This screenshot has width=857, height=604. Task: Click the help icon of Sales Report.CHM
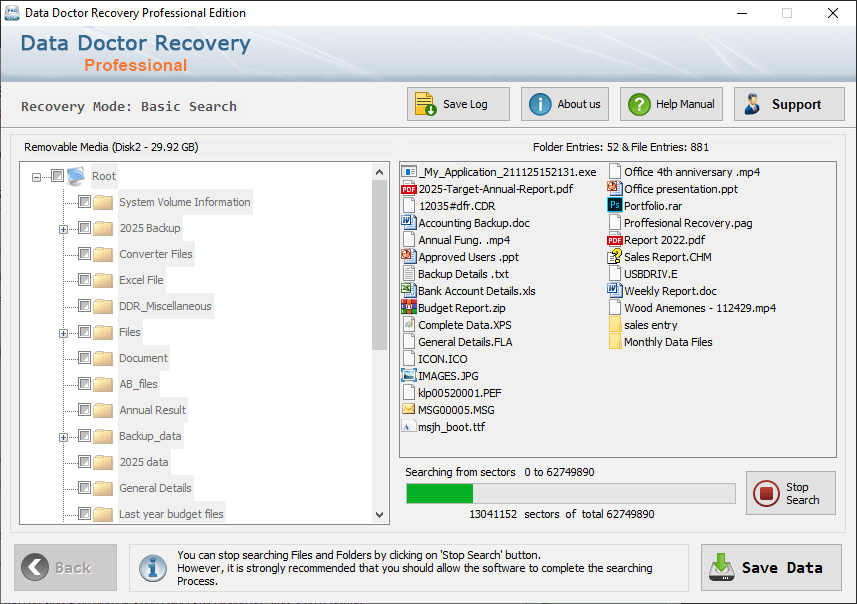(614, 257)
